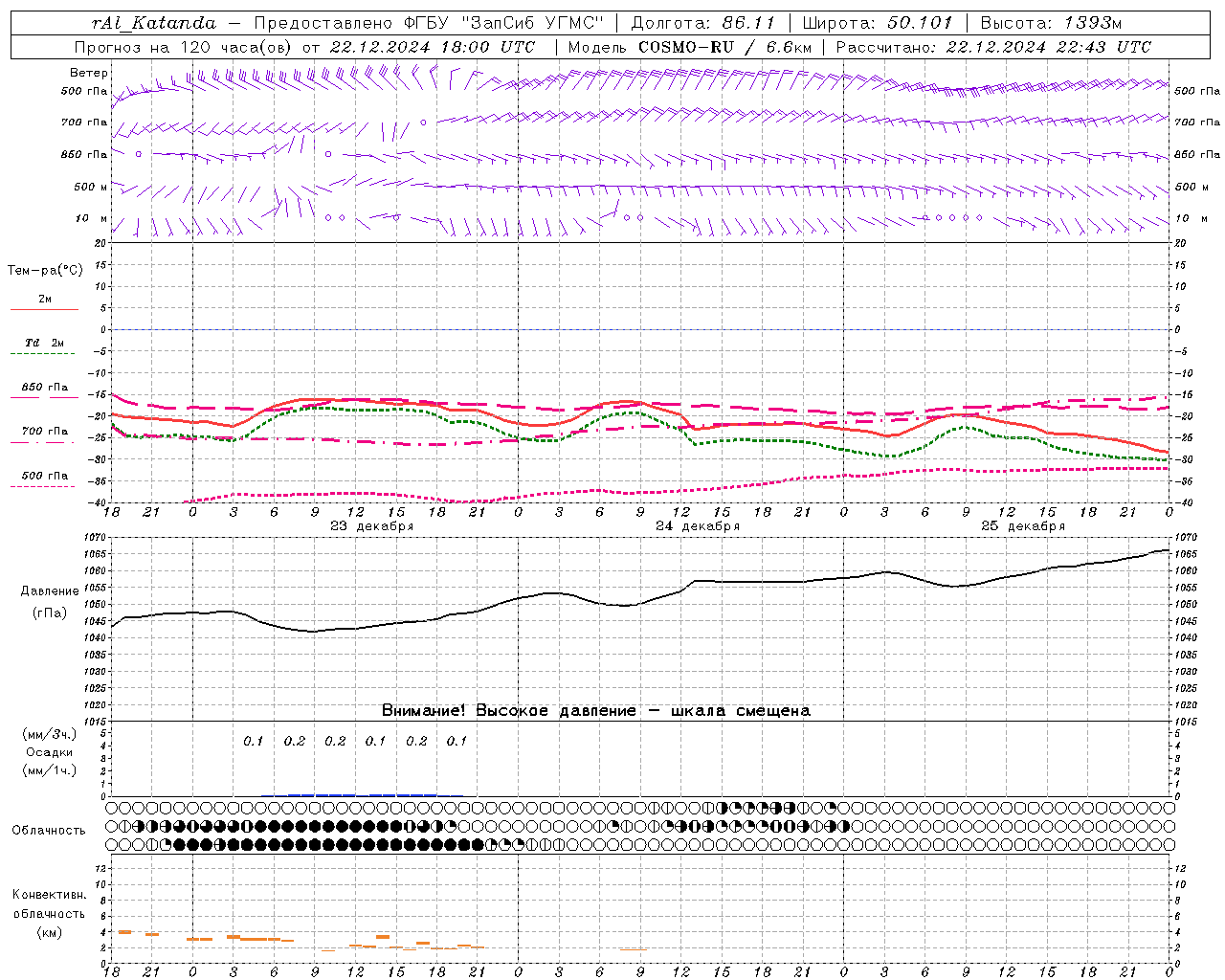Viewport: 1225px width, 980px height.
Task: Click the Ветер panel label
Action: point(89,73)
